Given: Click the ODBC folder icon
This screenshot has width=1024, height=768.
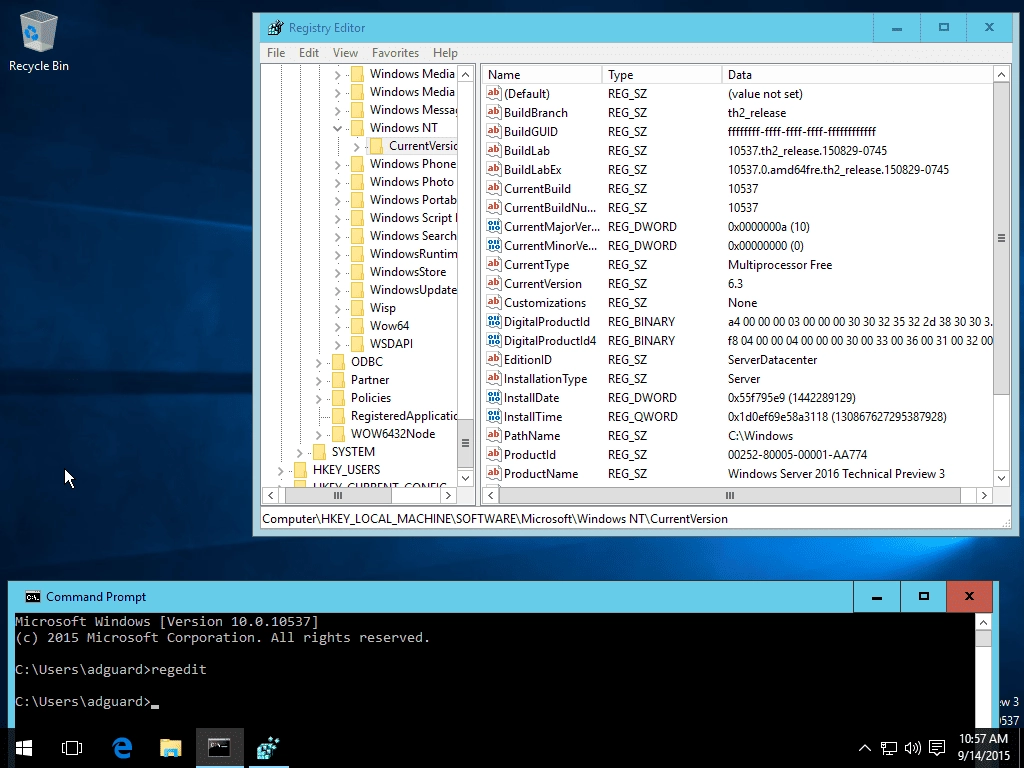Looking at the screenshot, I should [x=338, y=362].
